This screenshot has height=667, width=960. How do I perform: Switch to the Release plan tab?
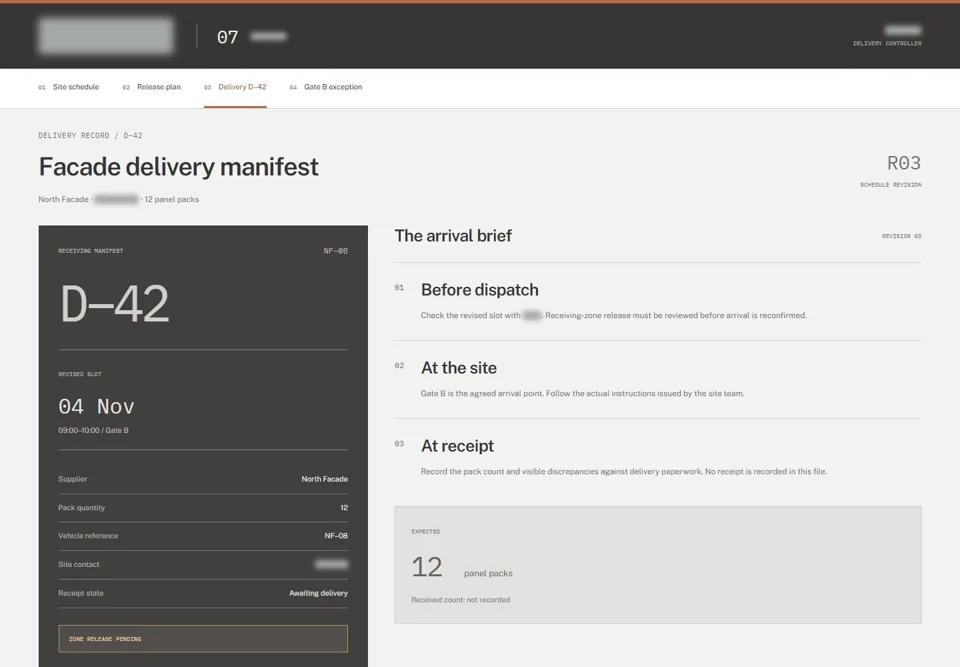point(152,87)
